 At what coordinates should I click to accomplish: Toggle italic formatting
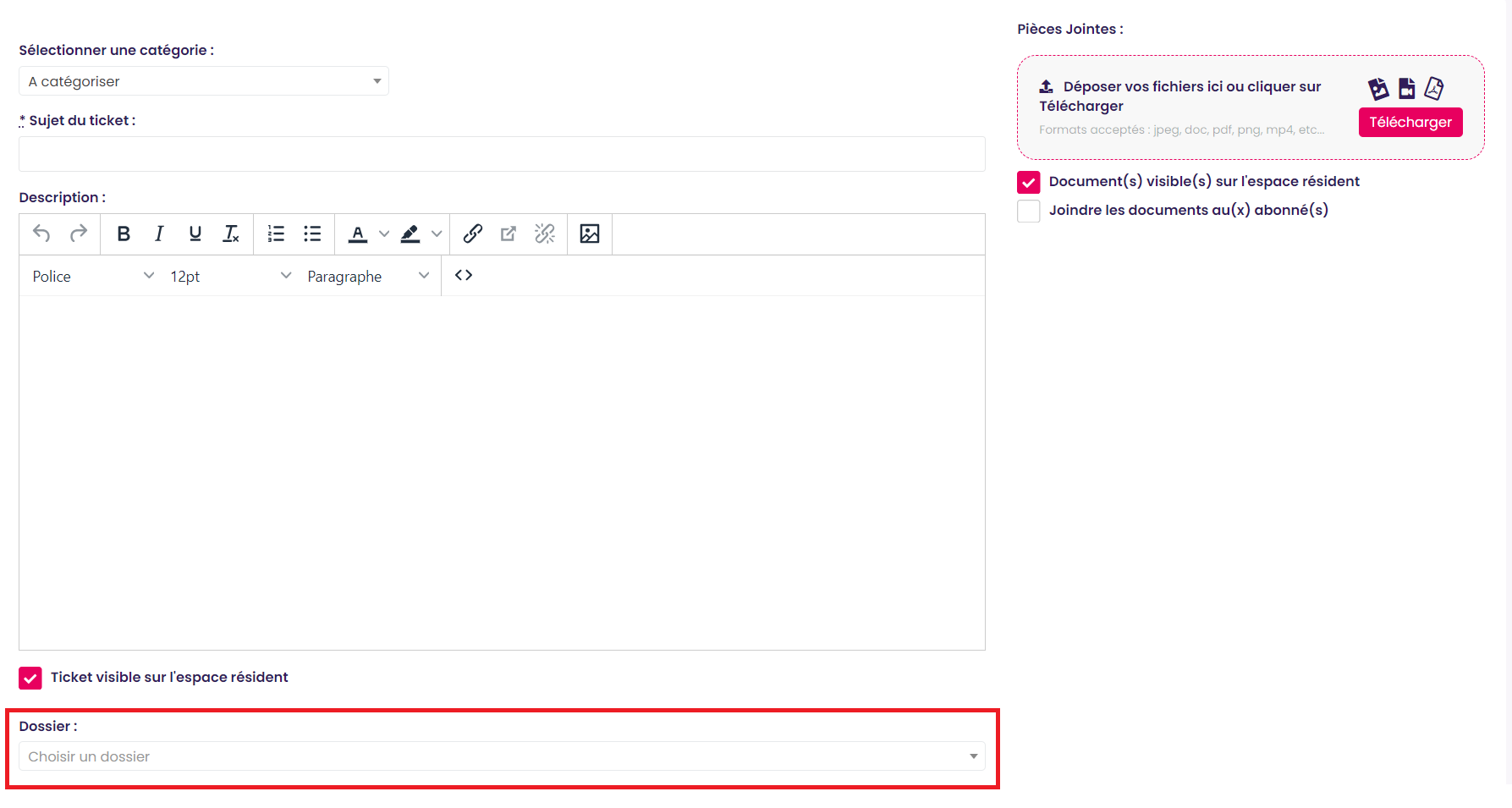(x=159, y=234)
